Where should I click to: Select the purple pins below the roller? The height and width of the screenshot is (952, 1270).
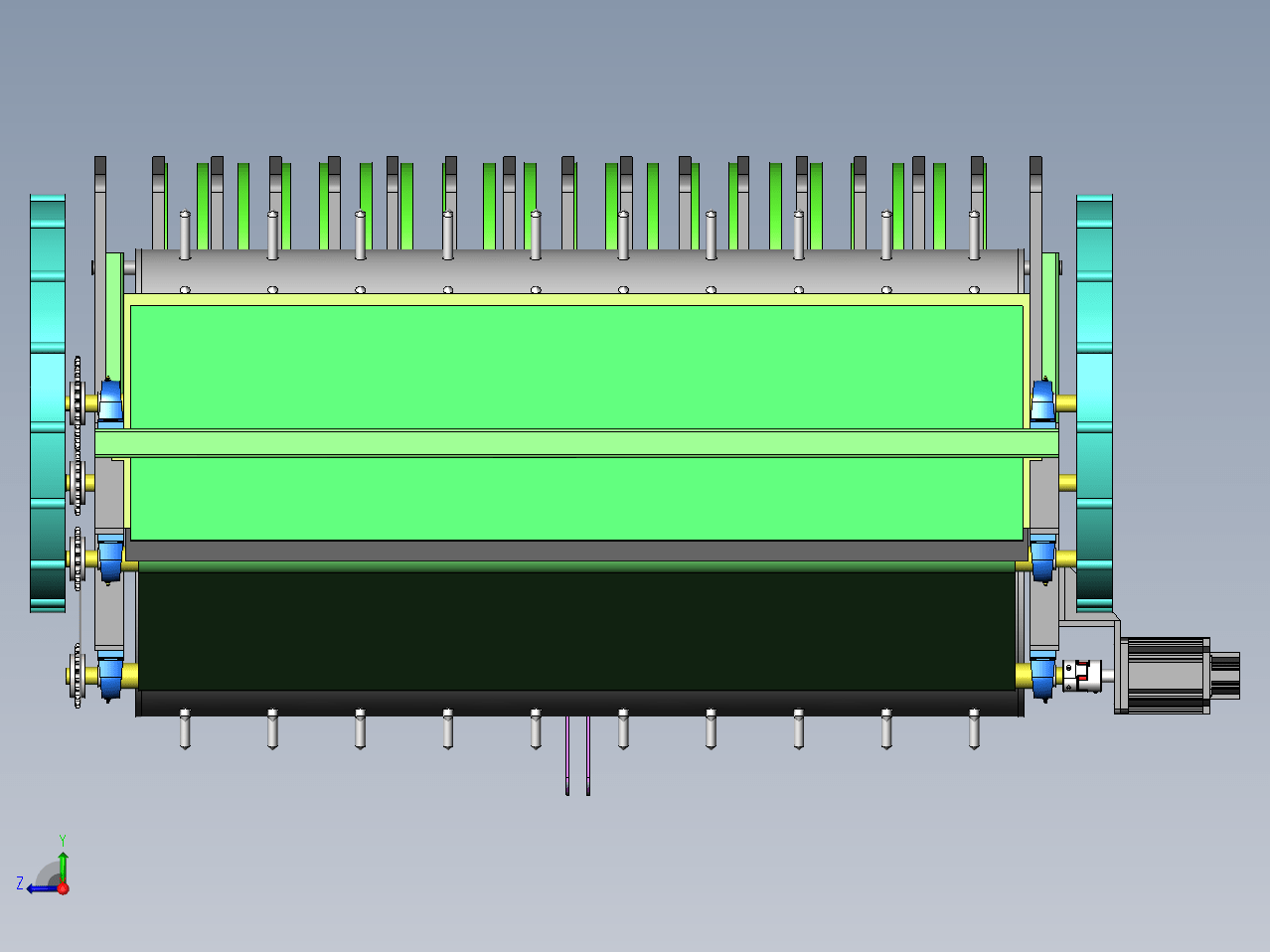578,755
